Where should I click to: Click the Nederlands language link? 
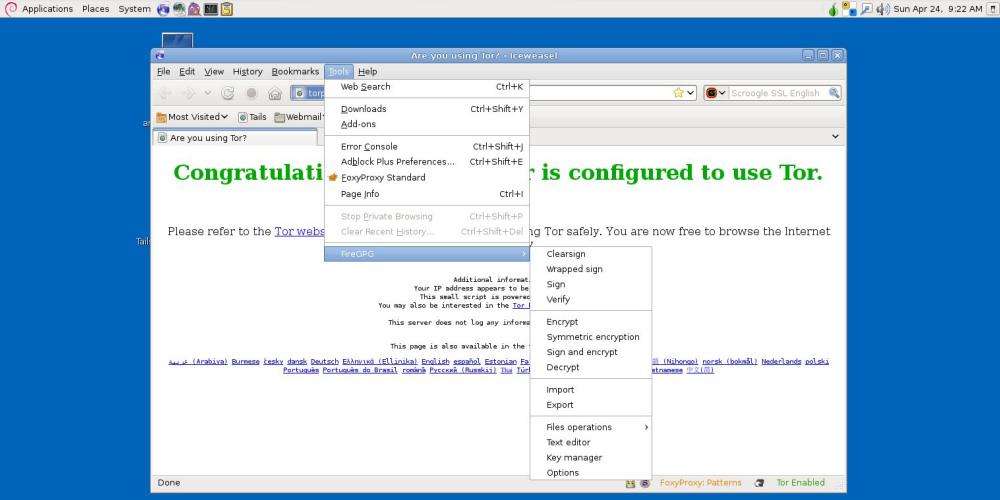point(781,362)
